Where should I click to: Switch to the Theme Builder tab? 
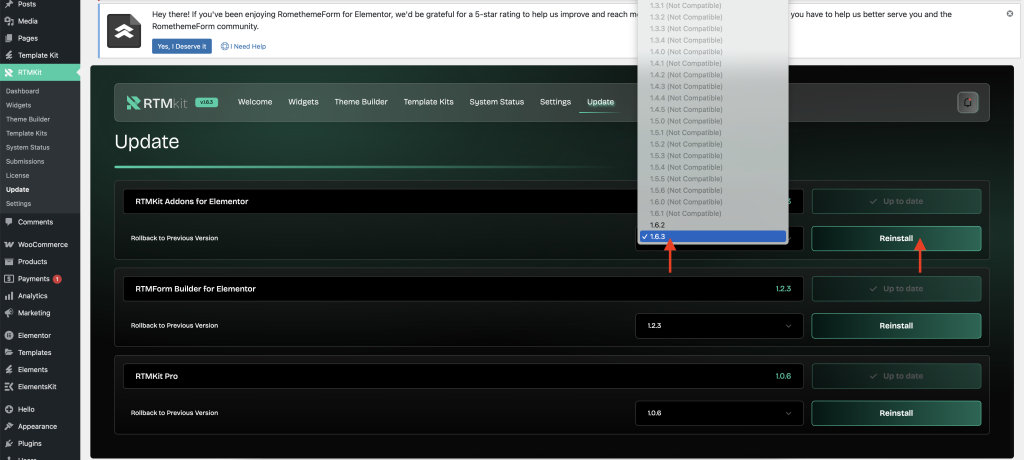(x=361, y=102)
